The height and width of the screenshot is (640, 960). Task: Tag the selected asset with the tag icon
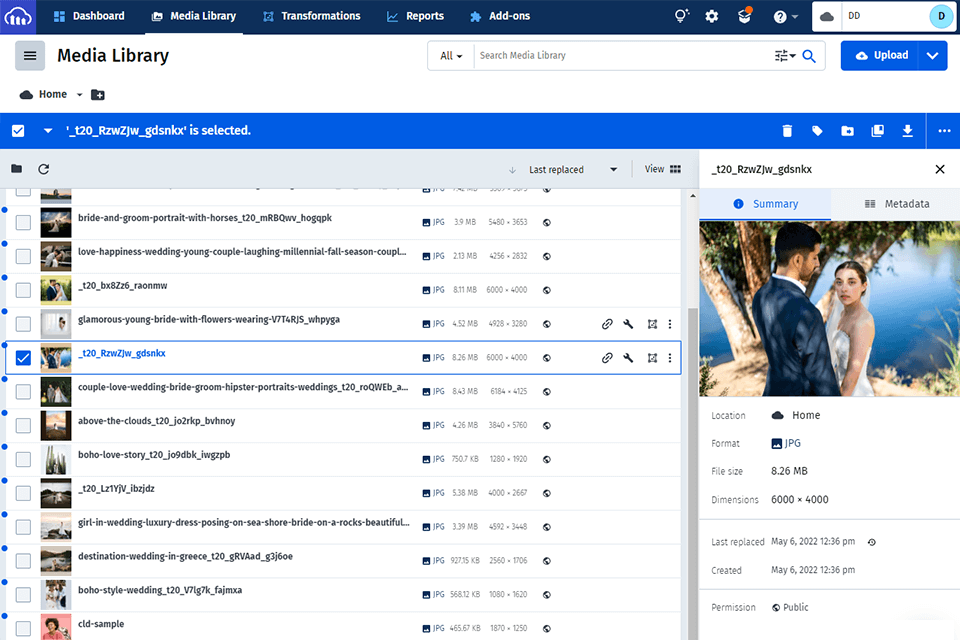(817, 130)
